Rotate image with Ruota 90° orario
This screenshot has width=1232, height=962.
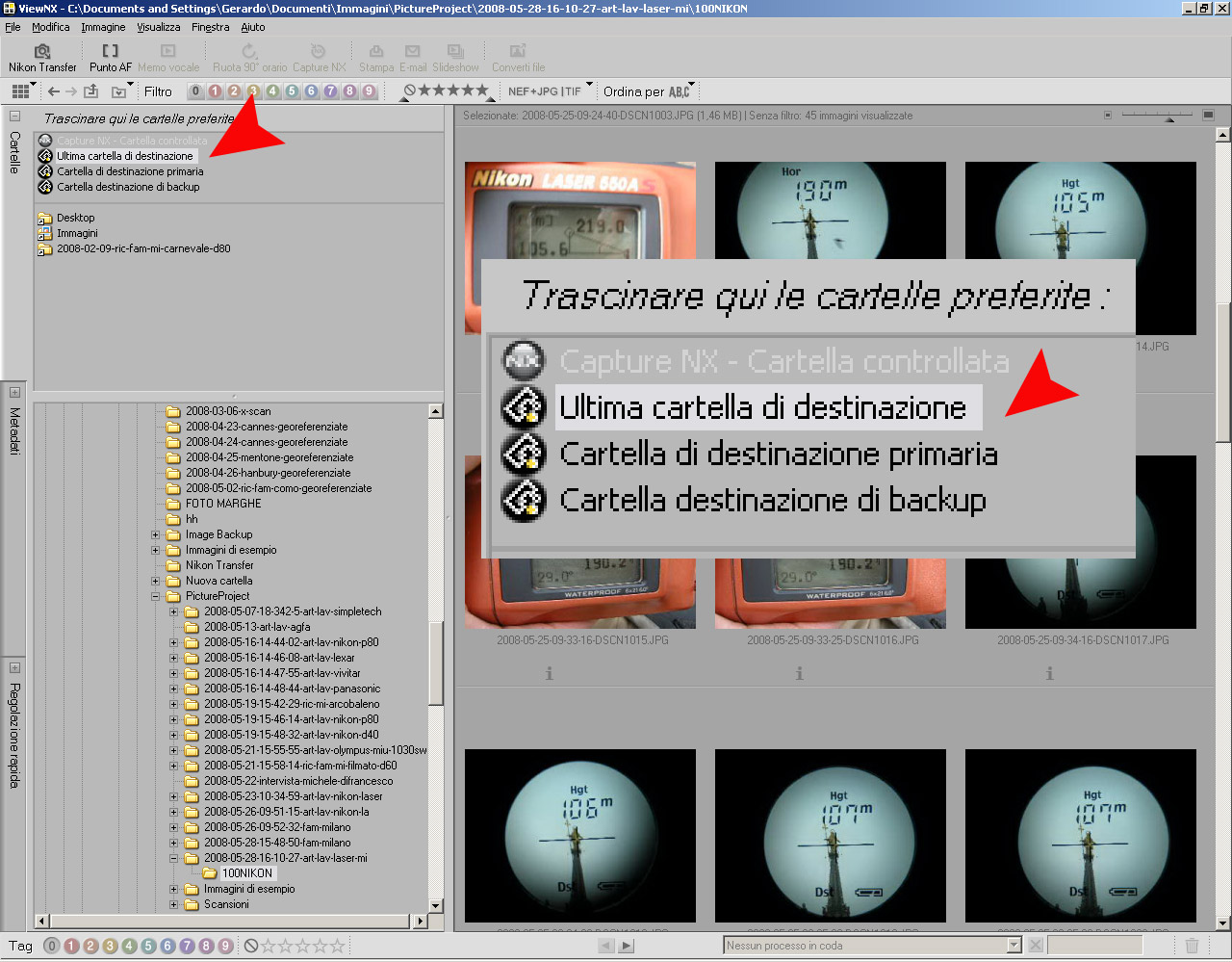click(x=250, y=59)
